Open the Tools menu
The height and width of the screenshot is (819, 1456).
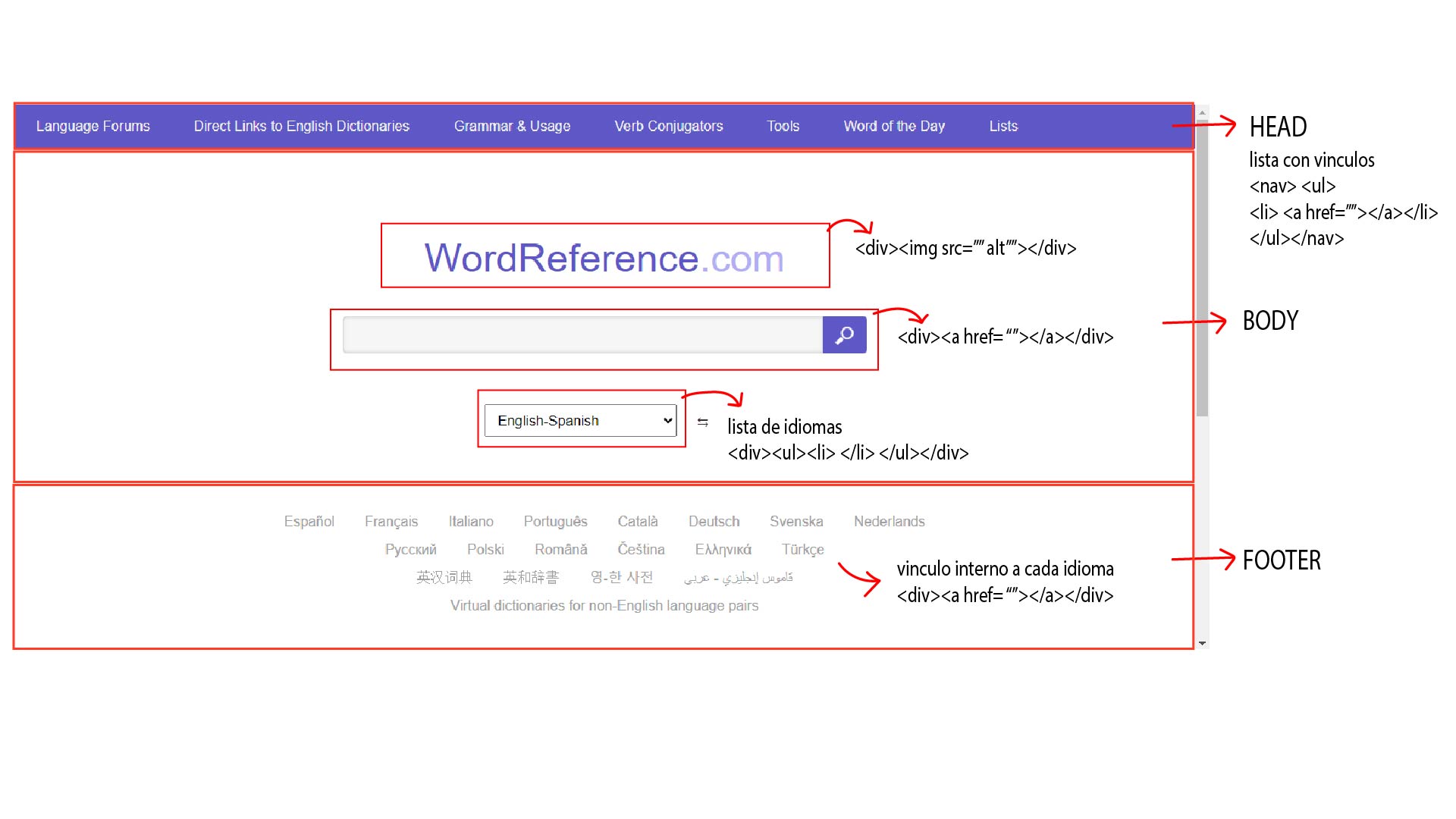[783, 126]
